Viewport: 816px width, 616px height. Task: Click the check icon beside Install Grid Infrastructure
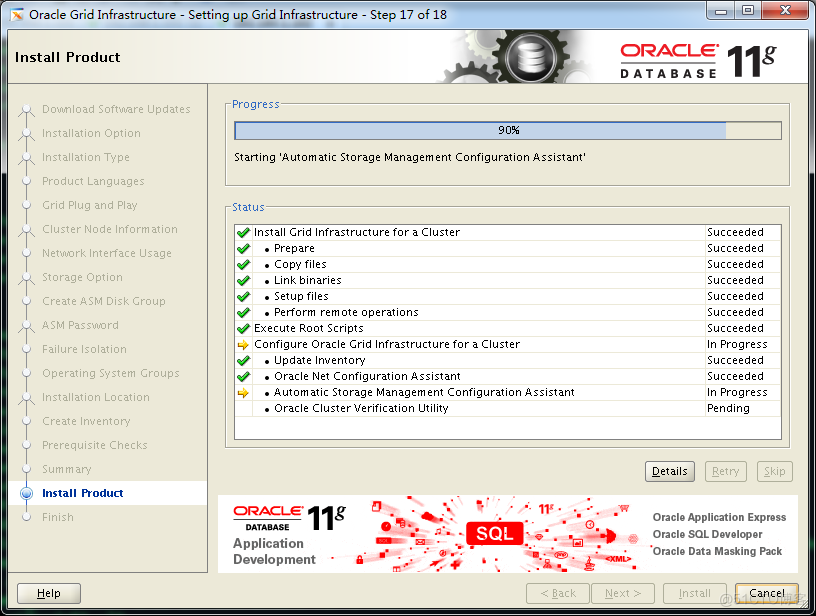pos(243,233)
